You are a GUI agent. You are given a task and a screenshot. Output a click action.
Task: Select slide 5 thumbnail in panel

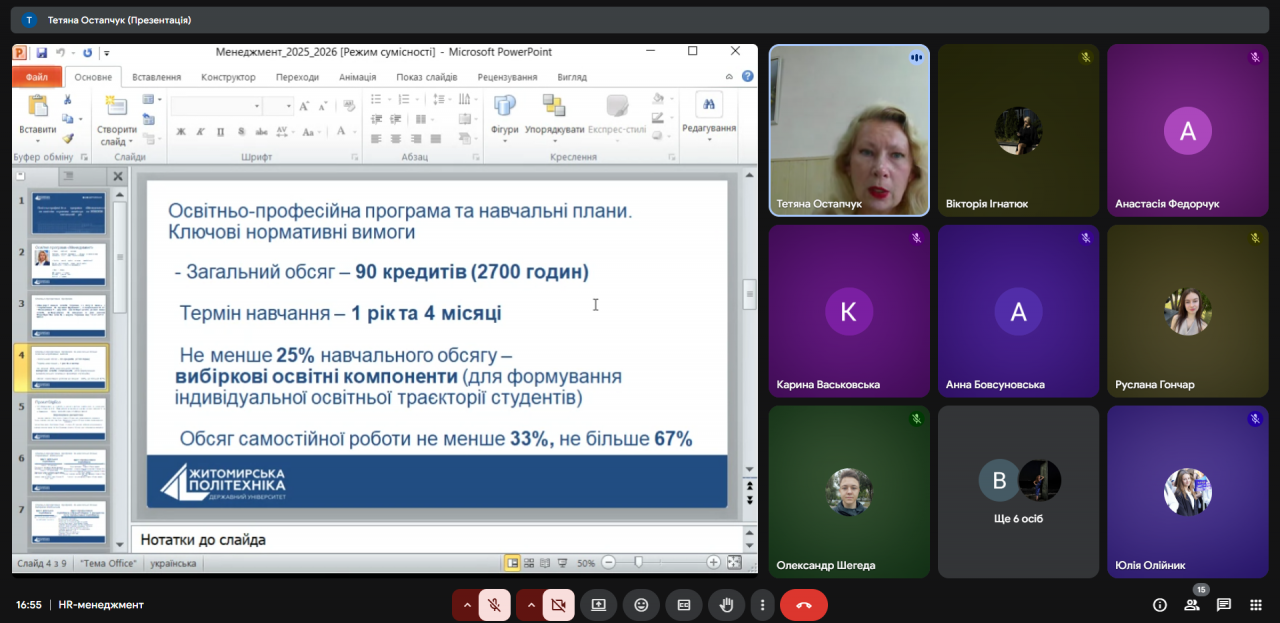point(69,419)
